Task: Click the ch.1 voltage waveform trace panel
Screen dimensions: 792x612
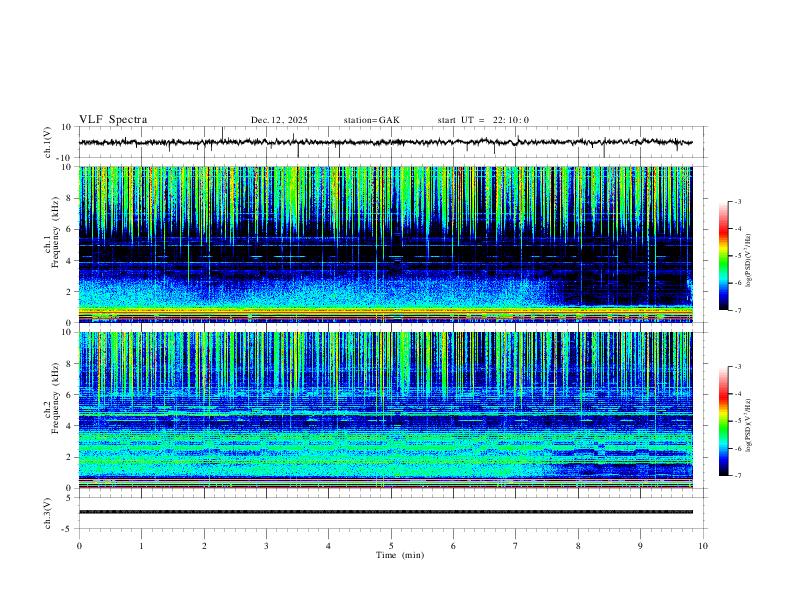Action: point(393,142)
